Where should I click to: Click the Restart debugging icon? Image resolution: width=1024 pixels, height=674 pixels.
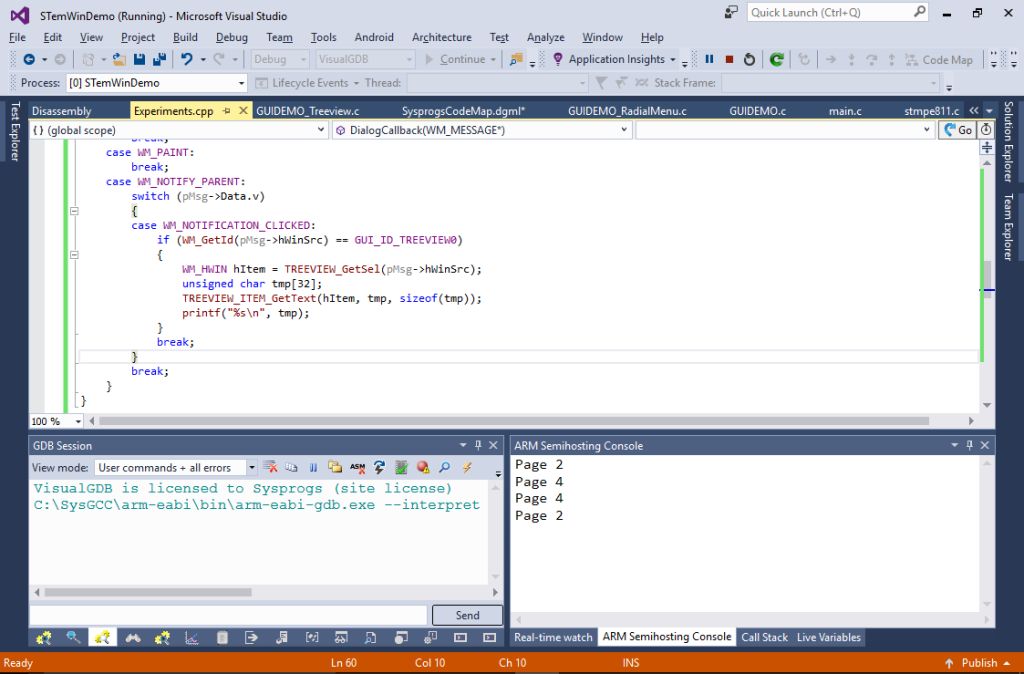click(749, 61)
